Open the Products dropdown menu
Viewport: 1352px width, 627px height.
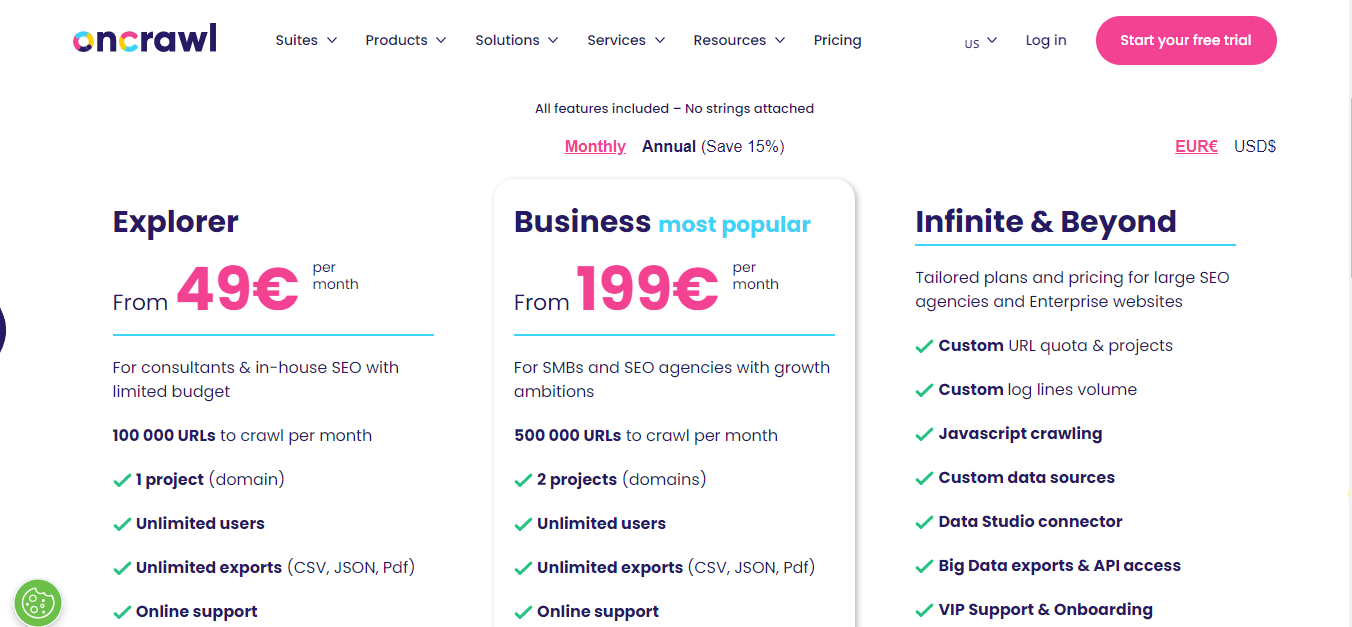406,40
